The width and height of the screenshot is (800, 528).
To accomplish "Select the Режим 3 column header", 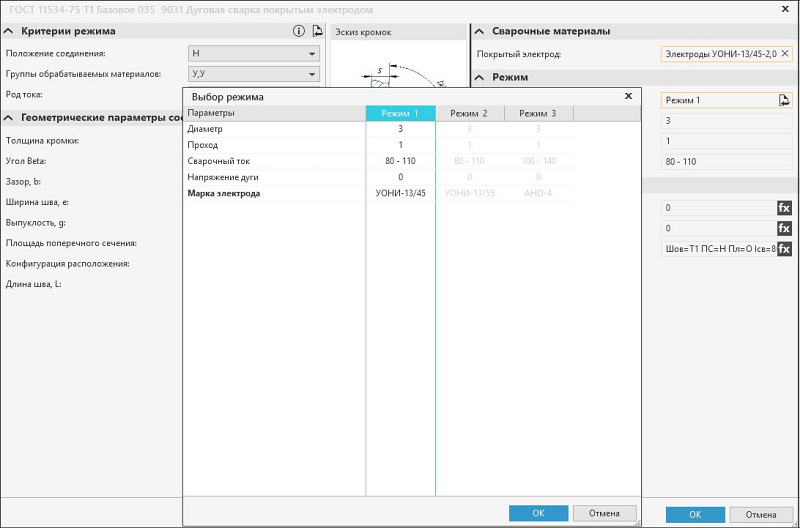I will point(538,113).
